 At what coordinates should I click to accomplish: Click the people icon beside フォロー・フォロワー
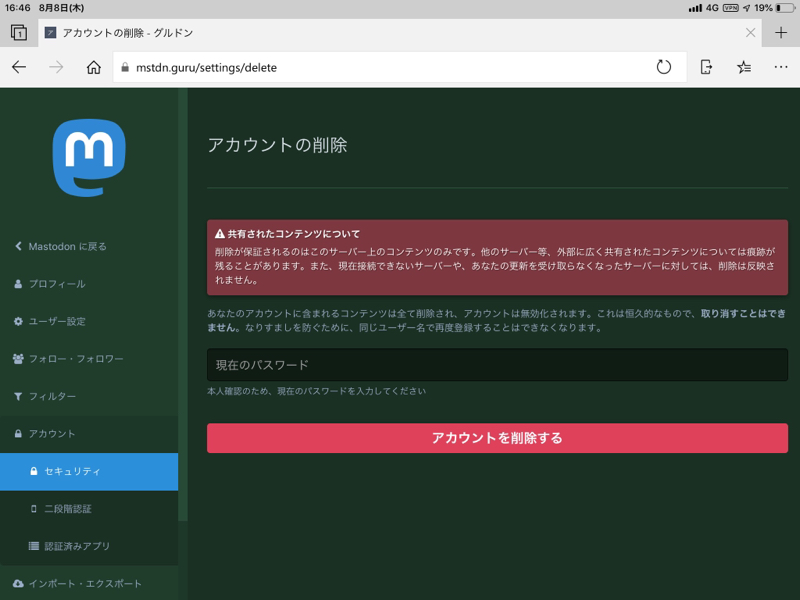coord(18,359)
